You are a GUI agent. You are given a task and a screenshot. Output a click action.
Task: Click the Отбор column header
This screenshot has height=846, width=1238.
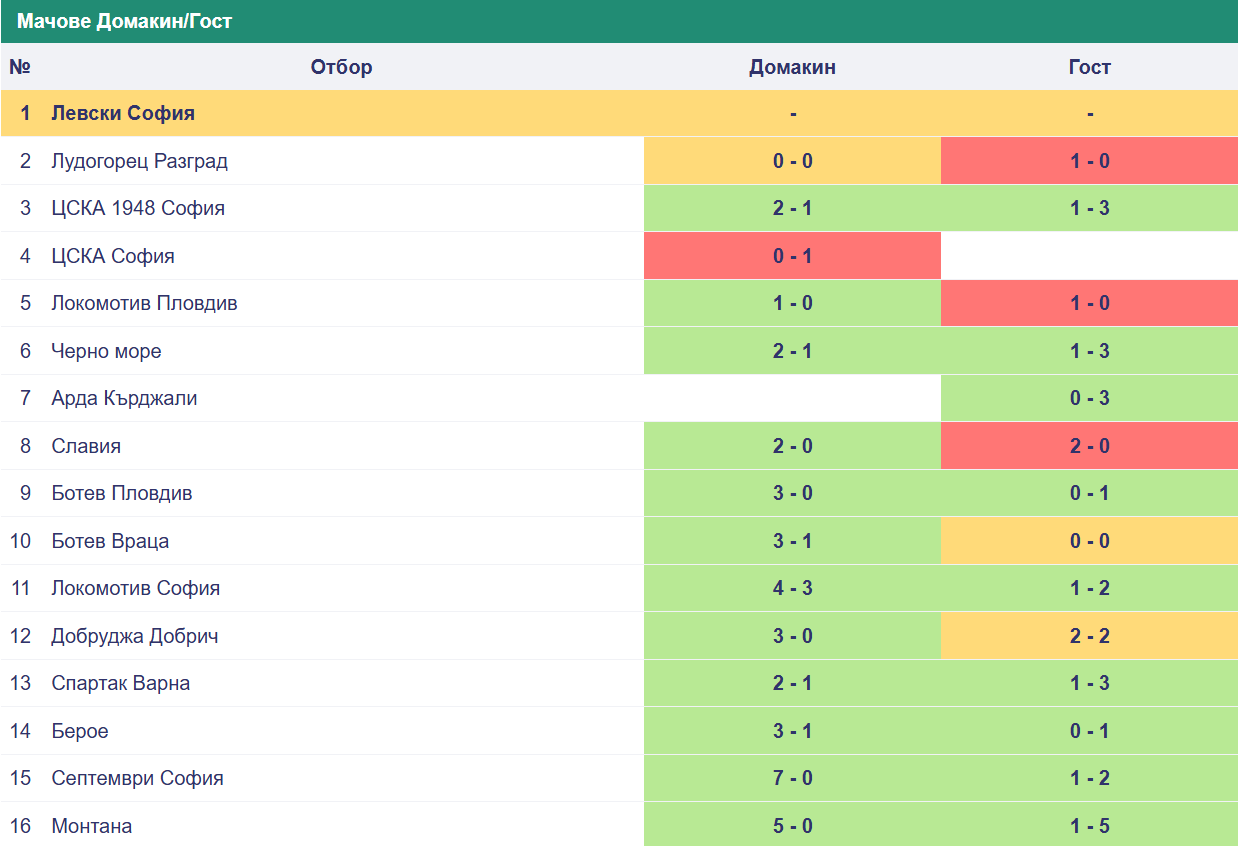coord(341,67)
